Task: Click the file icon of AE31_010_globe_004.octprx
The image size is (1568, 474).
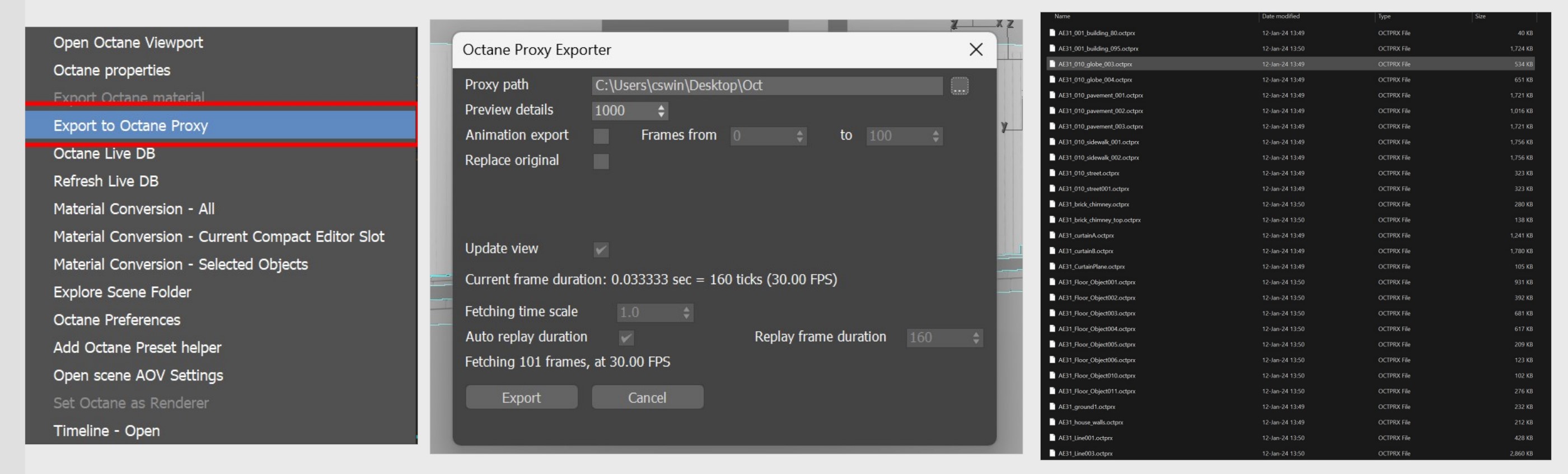Action: point(1052,80)
